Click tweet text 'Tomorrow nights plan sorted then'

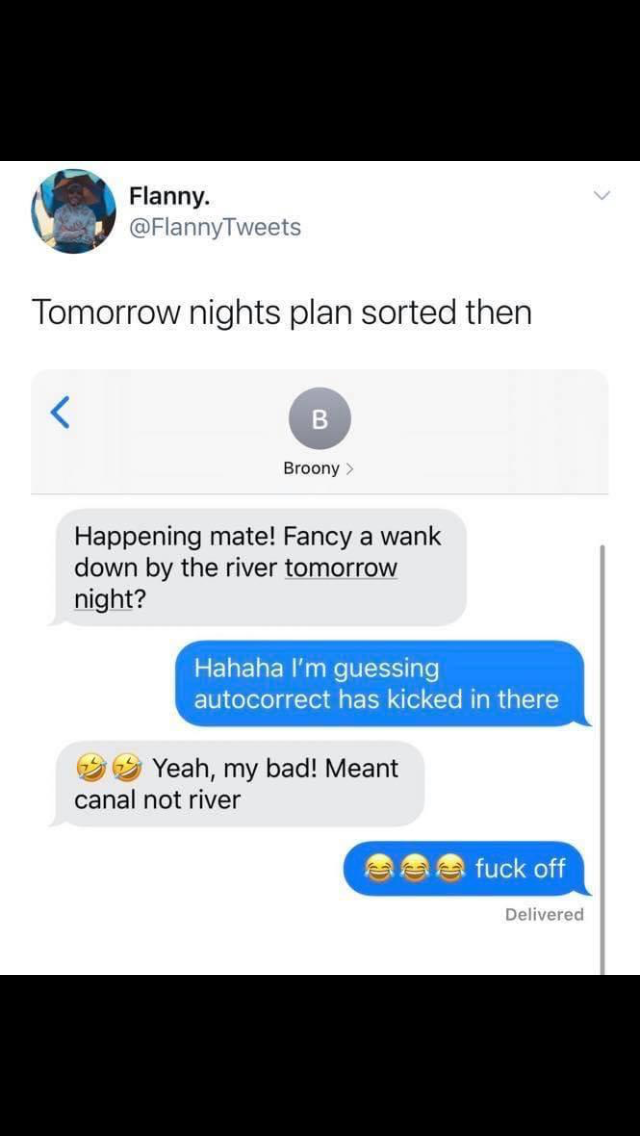(x=282, y=312)
